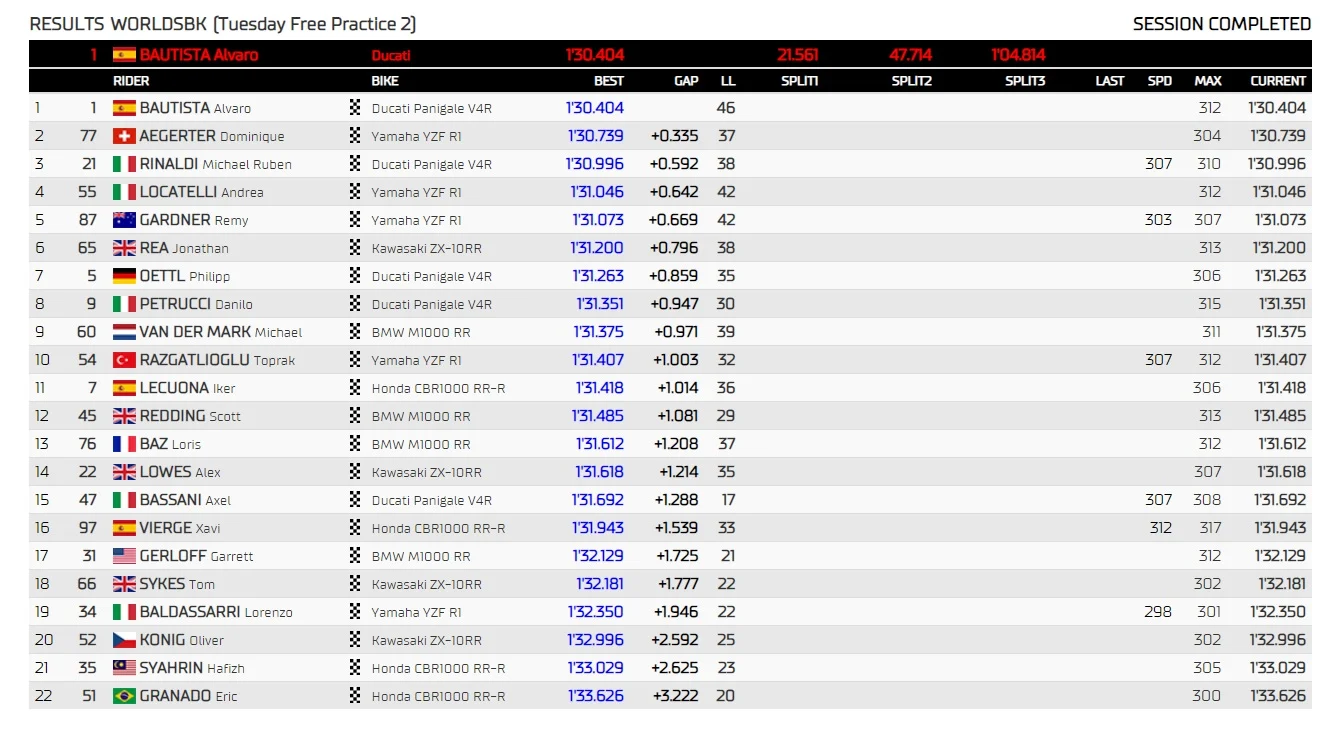Click the SESSION COMPLETED status text

pos(1222,24)
